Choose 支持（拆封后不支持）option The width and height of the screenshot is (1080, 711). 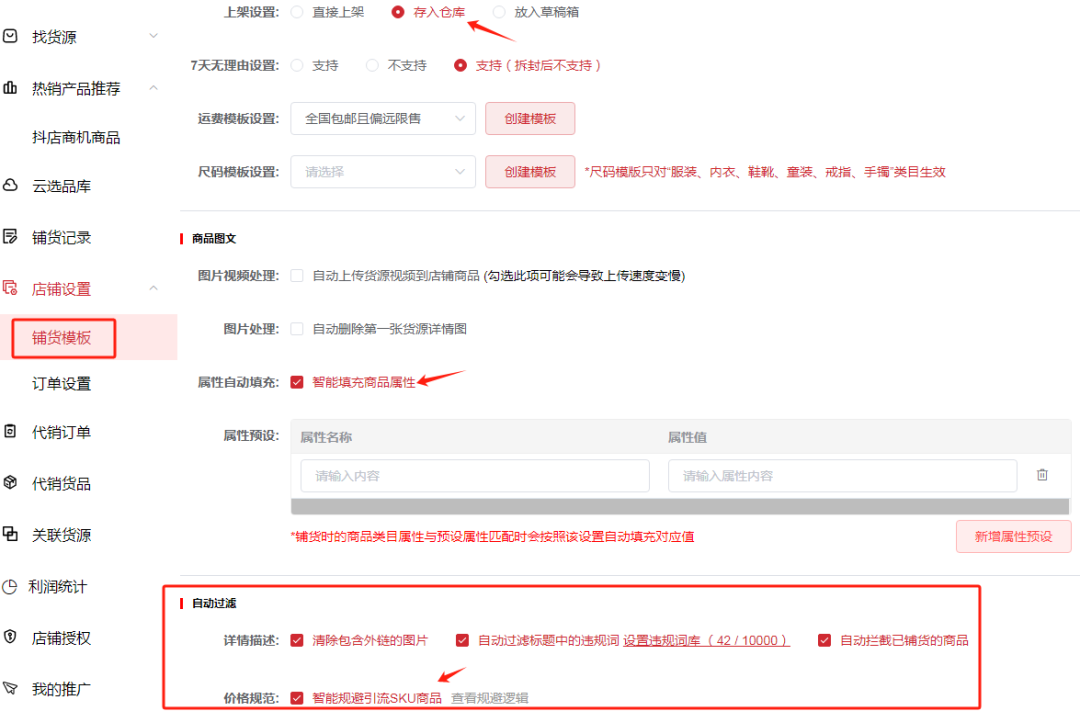pyautogui.click(x=460, y=65)
